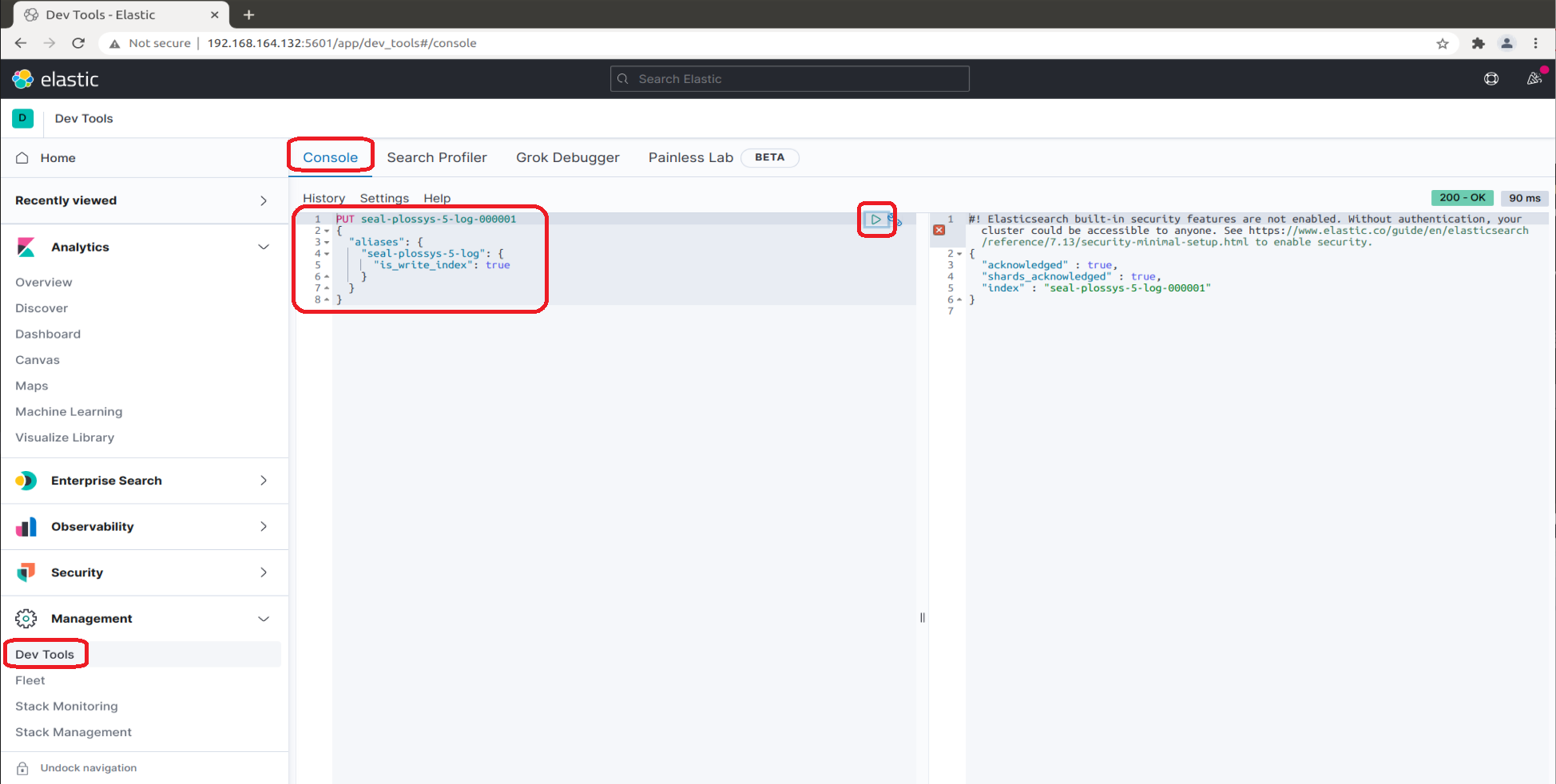Screen dimensions: 1556x784
Task: Fold the JSON block at line 2
Action: coord(325,230)
